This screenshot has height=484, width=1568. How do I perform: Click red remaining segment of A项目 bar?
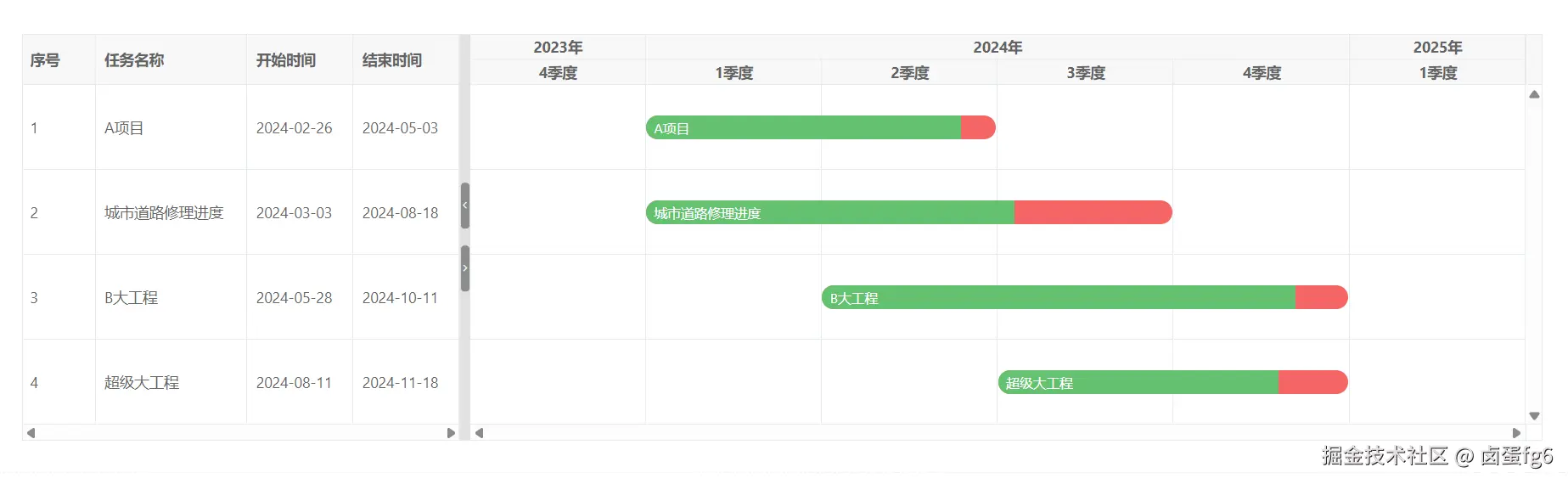pos(978,127)
